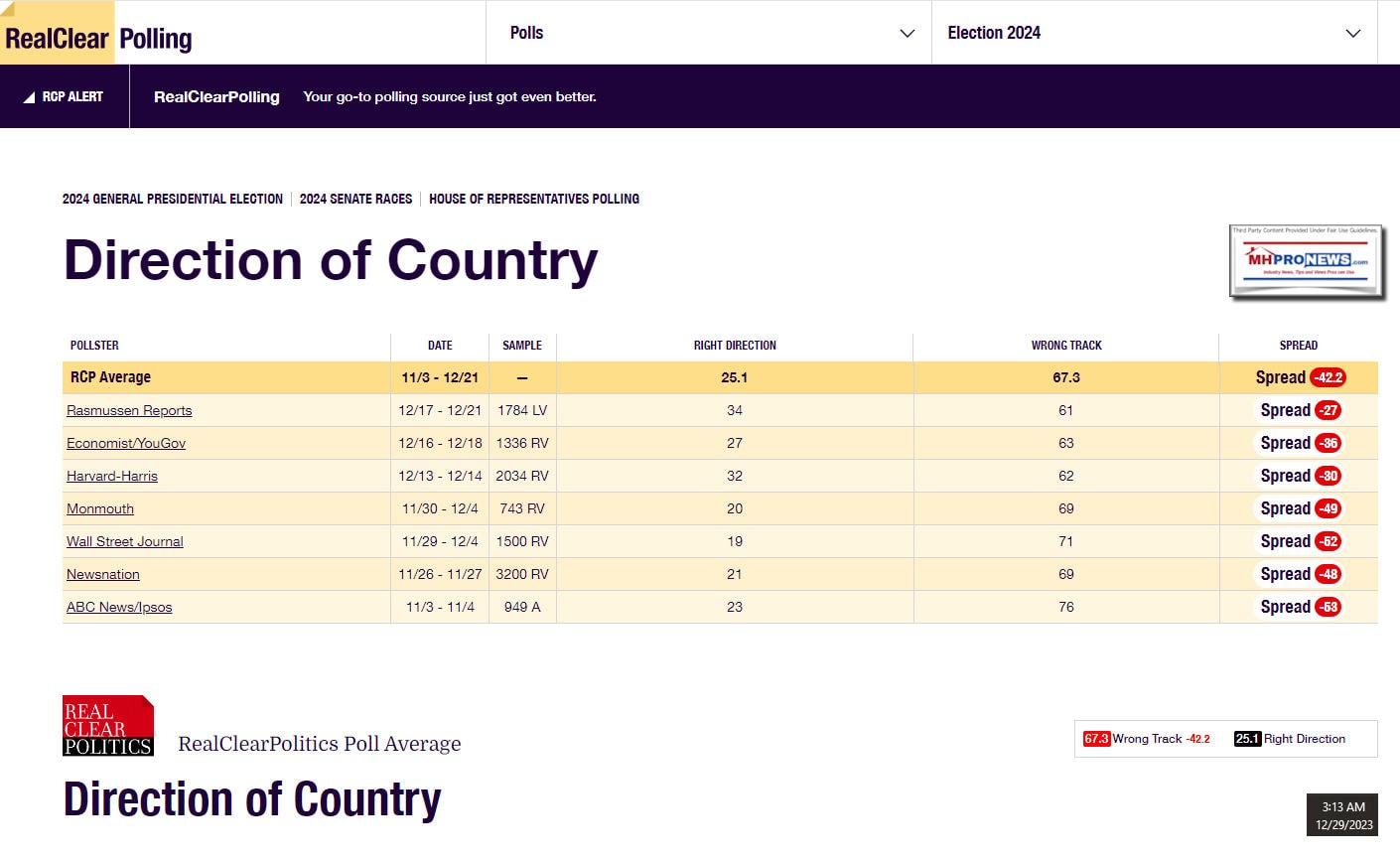1400x860 pixels.
Task: Open 2024 General Presidential Election tab
Action: [173, 199]
